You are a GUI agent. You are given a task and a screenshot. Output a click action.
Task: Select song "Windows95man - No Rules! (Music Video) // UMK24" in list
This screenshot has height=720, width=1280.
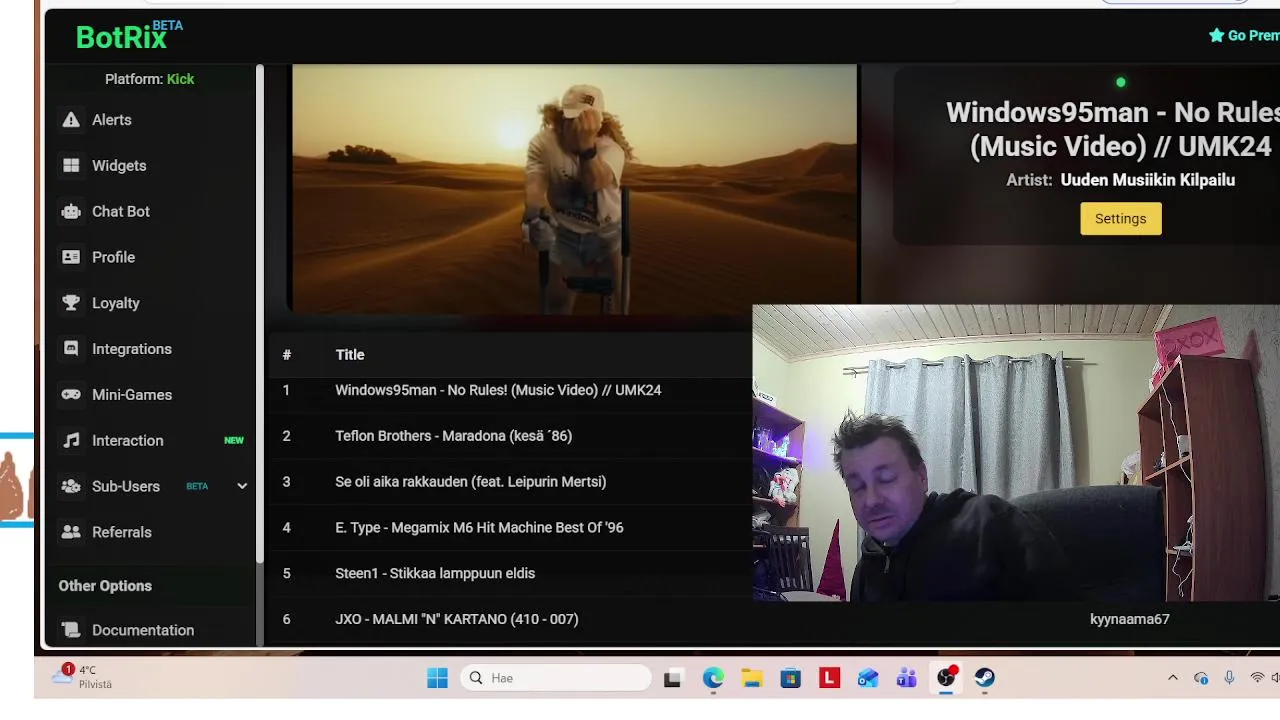point(498,390)
